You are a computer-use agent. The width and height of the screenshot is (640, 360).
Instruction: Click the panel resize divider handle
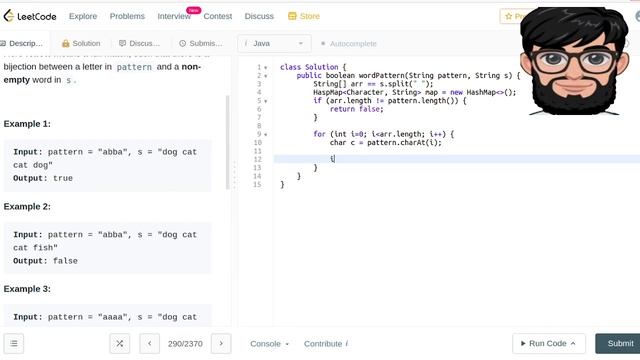click(234, 175)
